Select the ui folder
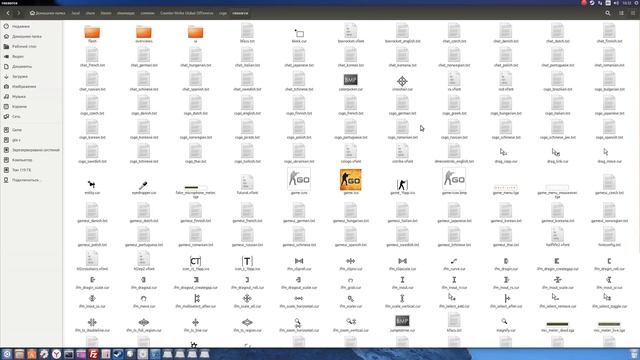Image resolution: width=640 pixels, height=360 pixels. (x=196, y=33)
